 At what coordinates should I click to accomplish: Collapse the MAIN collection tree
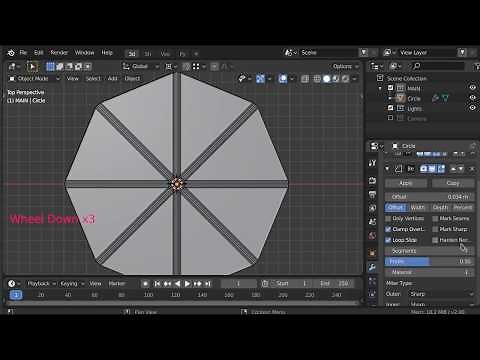[x=380, y=88]
